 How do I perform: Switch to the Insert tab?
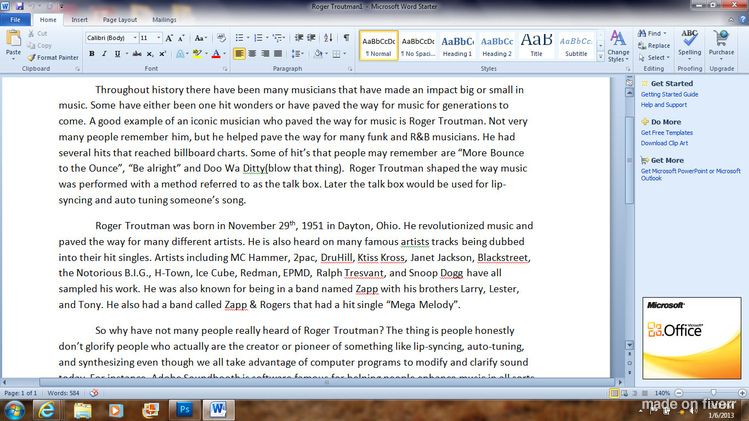(79, 20)
